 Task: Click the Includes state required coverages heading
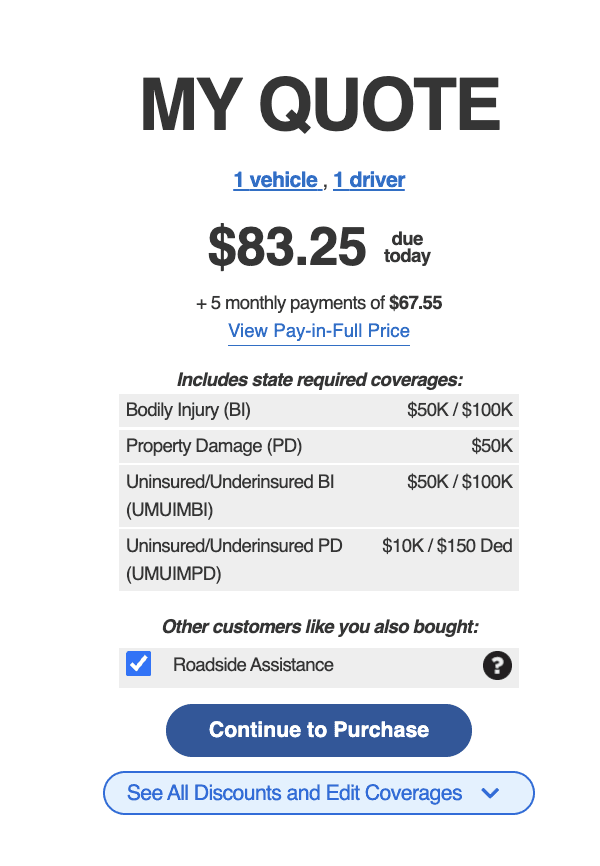coord(319,380)
